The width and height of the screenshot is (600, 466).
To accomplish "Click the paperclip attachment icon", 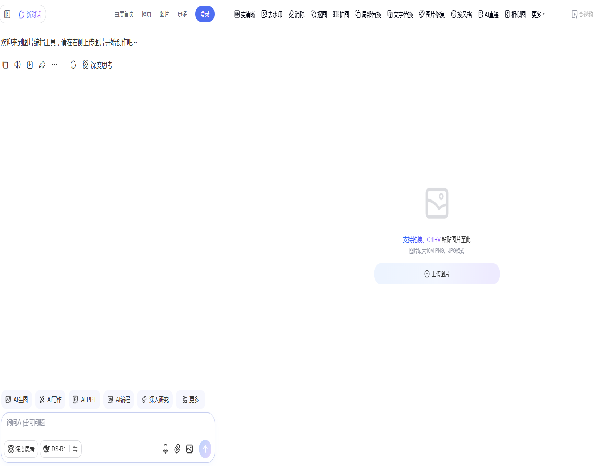I will [177, 449].
